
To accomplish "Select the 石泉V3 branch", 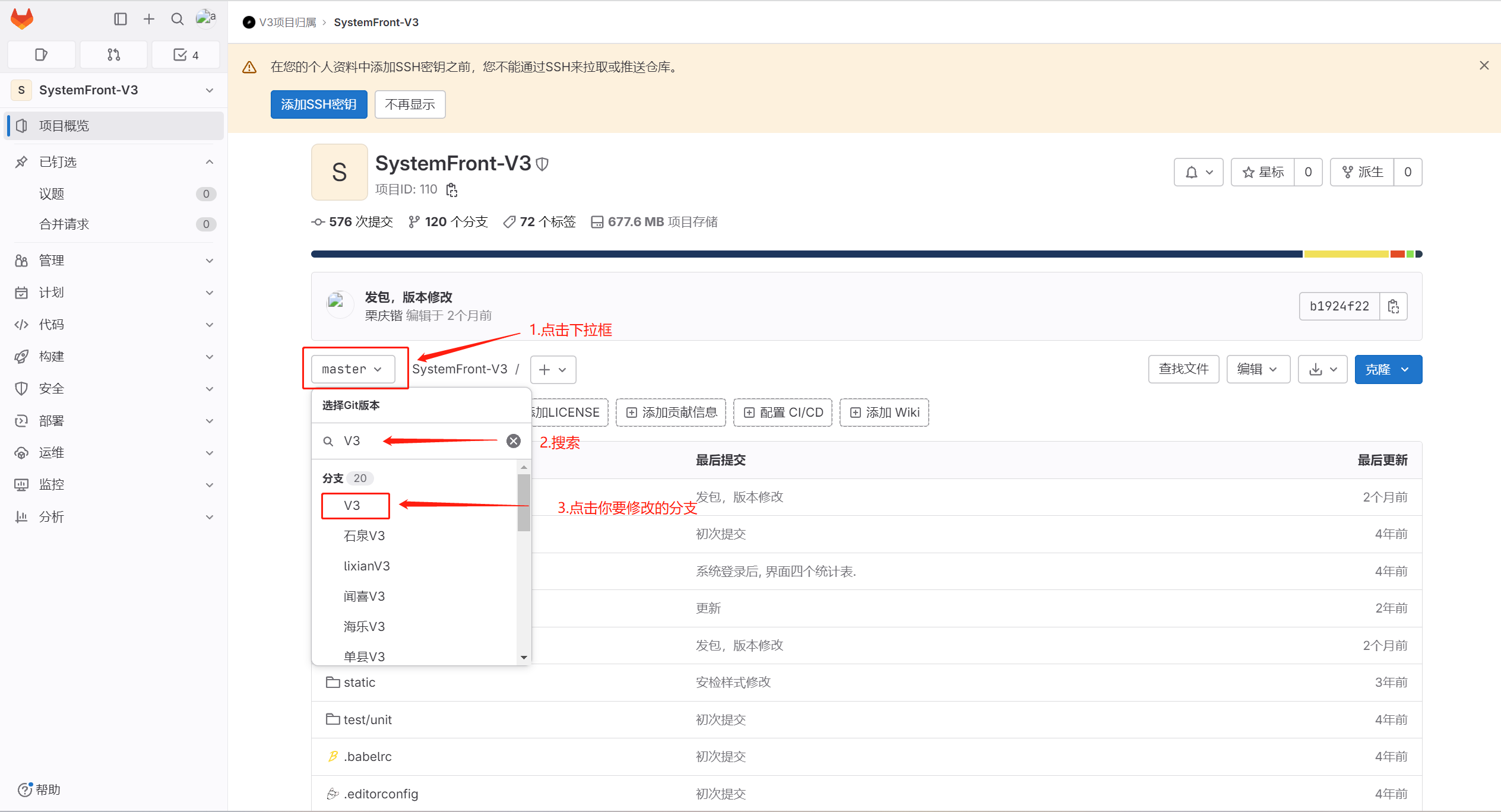I will pyautogui.click(x=415, y=536).
